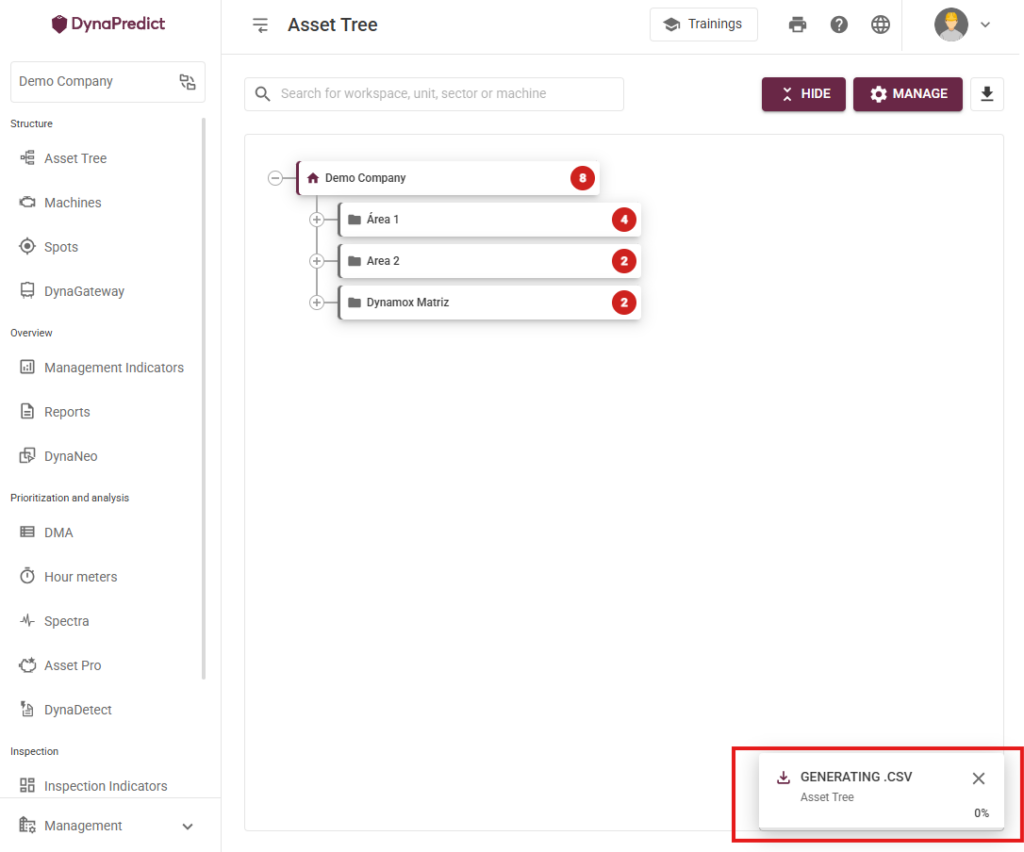Open Spots in sidebar
This screenshot has height=852, width=1024.
(61, 247)
